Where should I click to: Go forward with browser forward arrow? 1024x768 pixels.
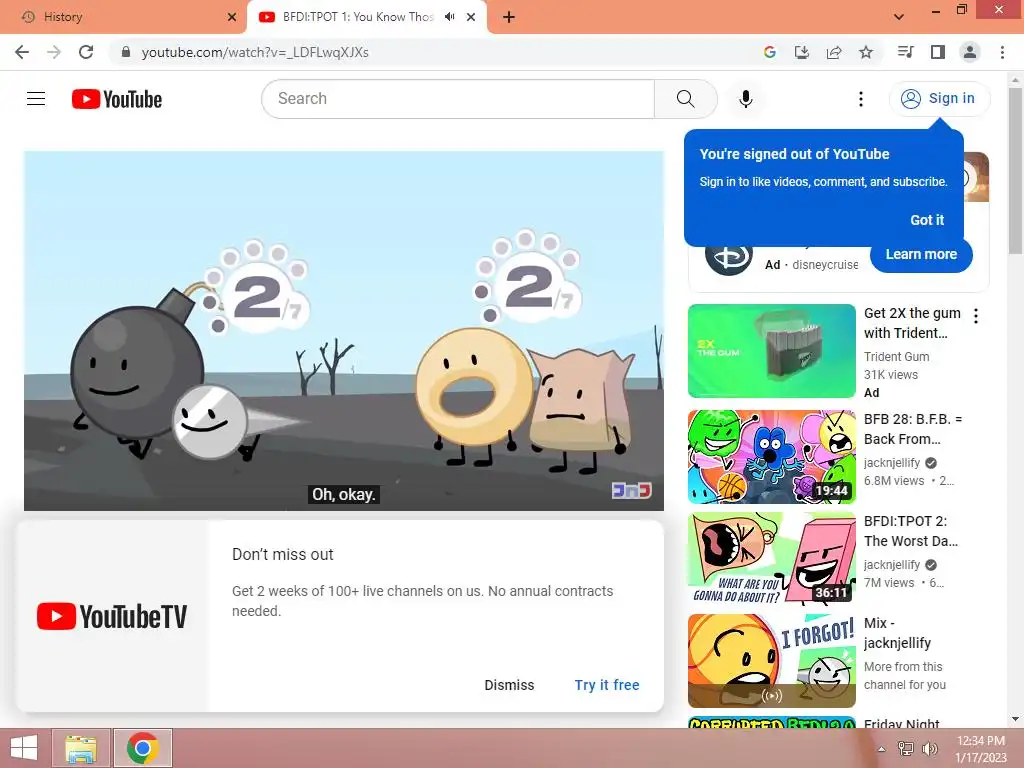pyautogui.click(x=54, y=52)
